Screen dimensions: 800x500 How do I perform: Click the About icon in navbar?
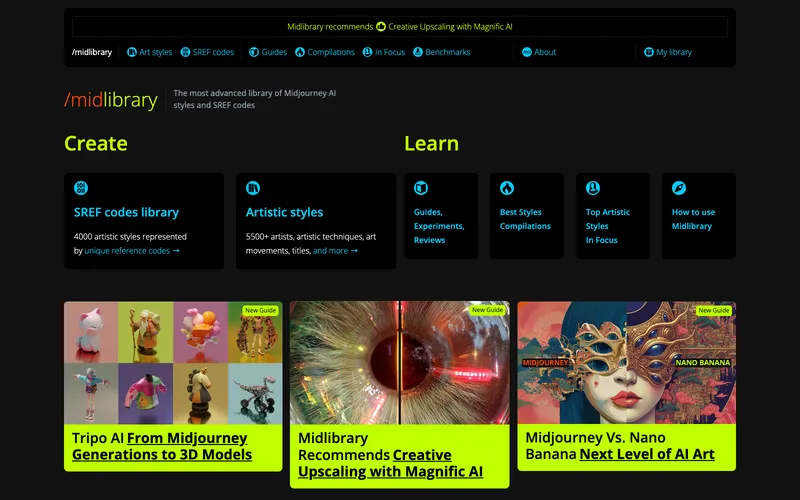click(x=527, y=52)
